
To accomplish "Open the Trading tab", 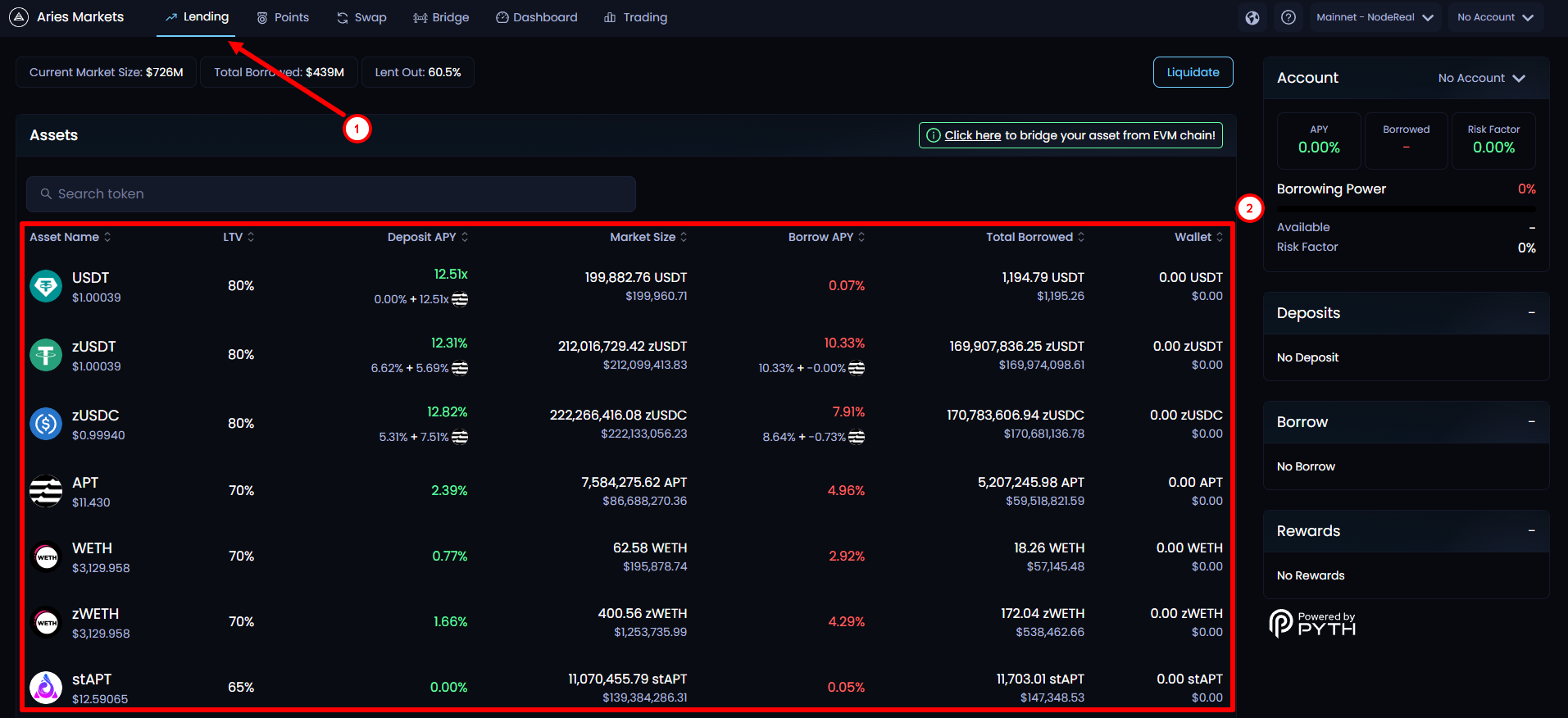I will coord(635,17).
